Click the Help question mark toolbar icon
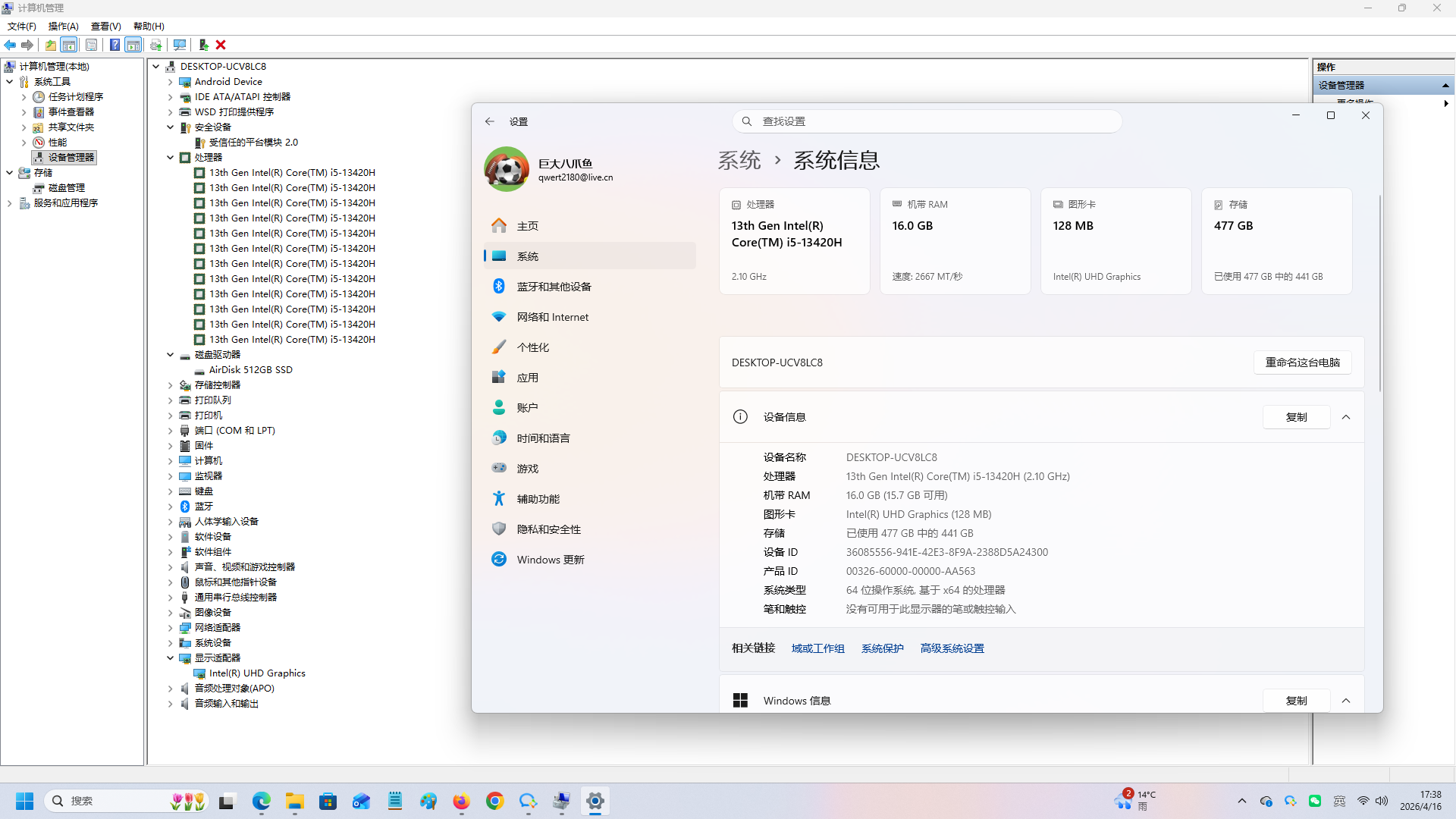The image size is (1456, 819). pyautogui.click(x=115, y=45)
